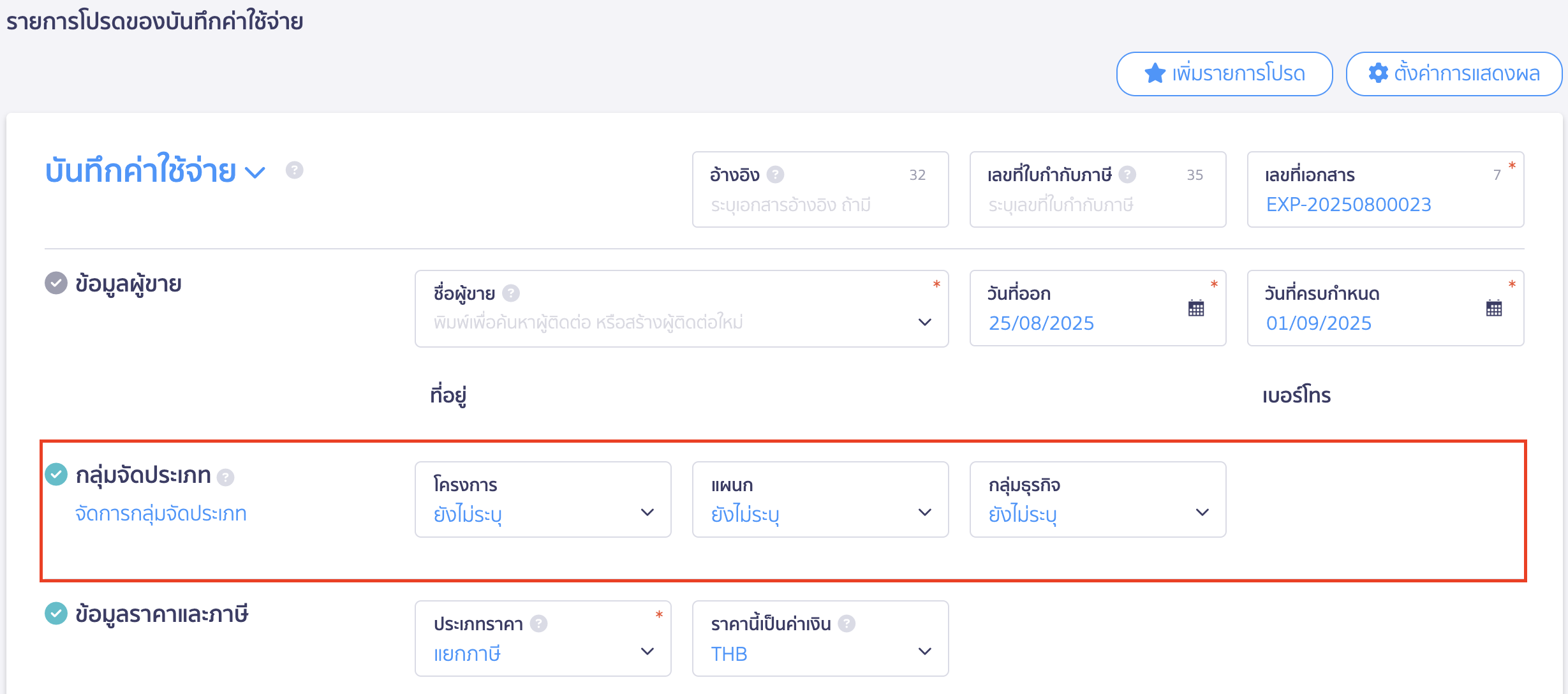The height and width of the screenshot is (694, 1568).
Task: Click the document number EXP-20250800023 field
Action: [x=1386, y=189]
